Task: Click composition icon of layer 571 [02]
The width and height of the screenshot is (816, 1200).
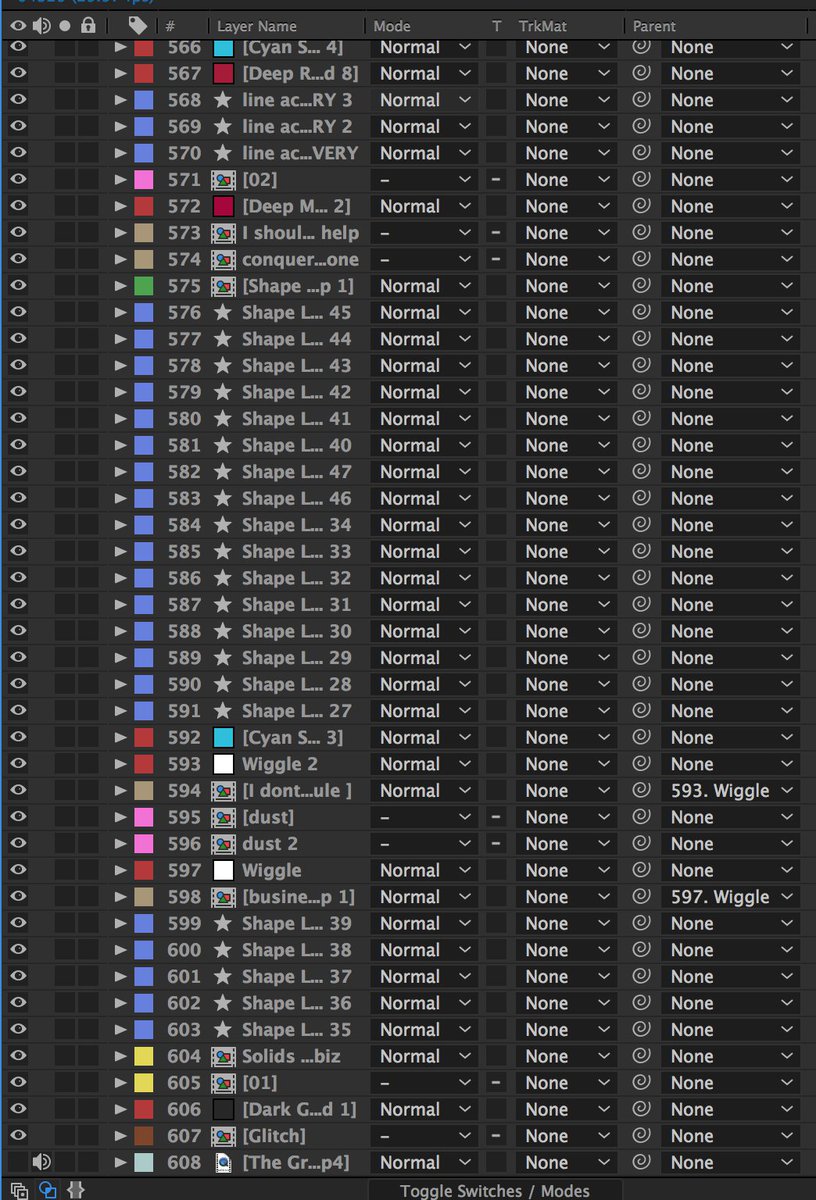Action: pyautogui.click(x=223, y=180)
